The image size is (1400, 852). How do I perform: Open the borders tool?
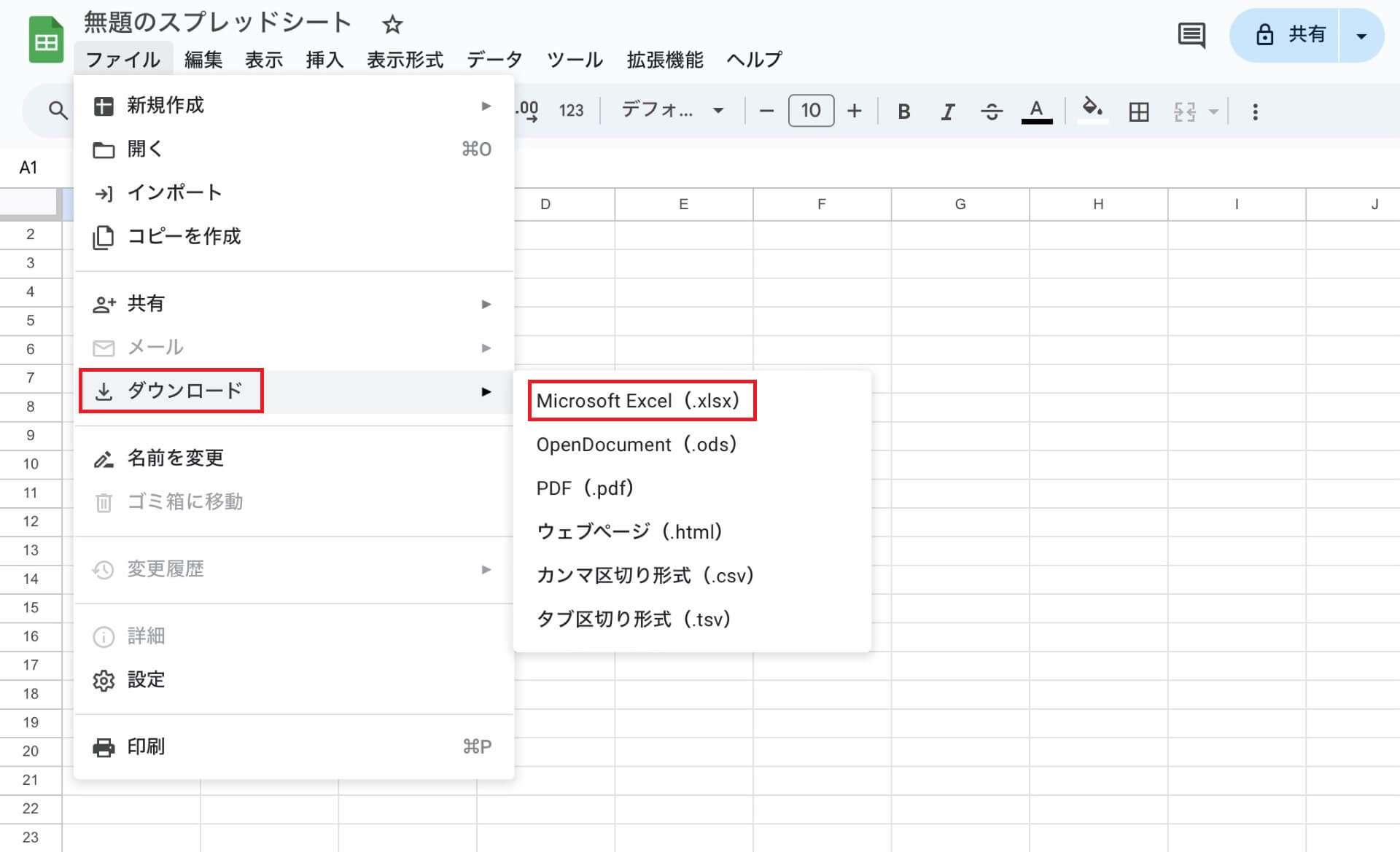pyautogui.click(x=1138, y=112)
